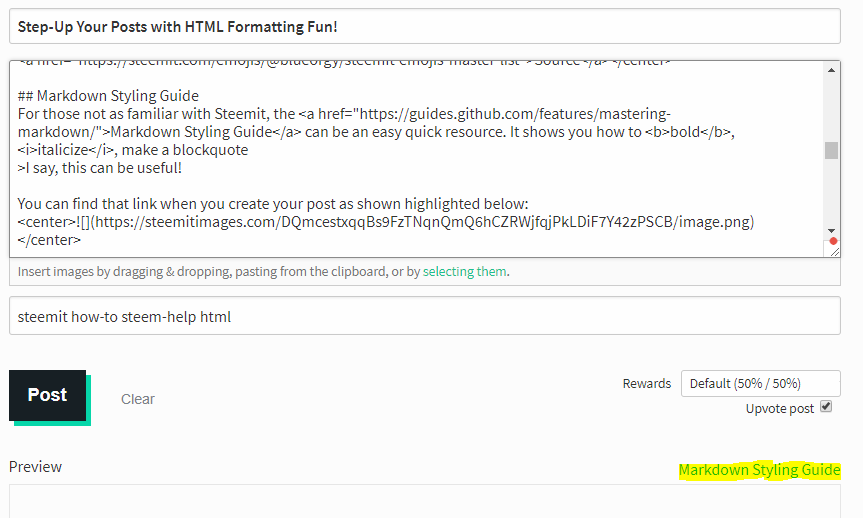Image resolution: width=863 pixels, height=518 pixels.
Task: Place cursor in '>I say, this can be useful!' line
Action: coord(100,168)
